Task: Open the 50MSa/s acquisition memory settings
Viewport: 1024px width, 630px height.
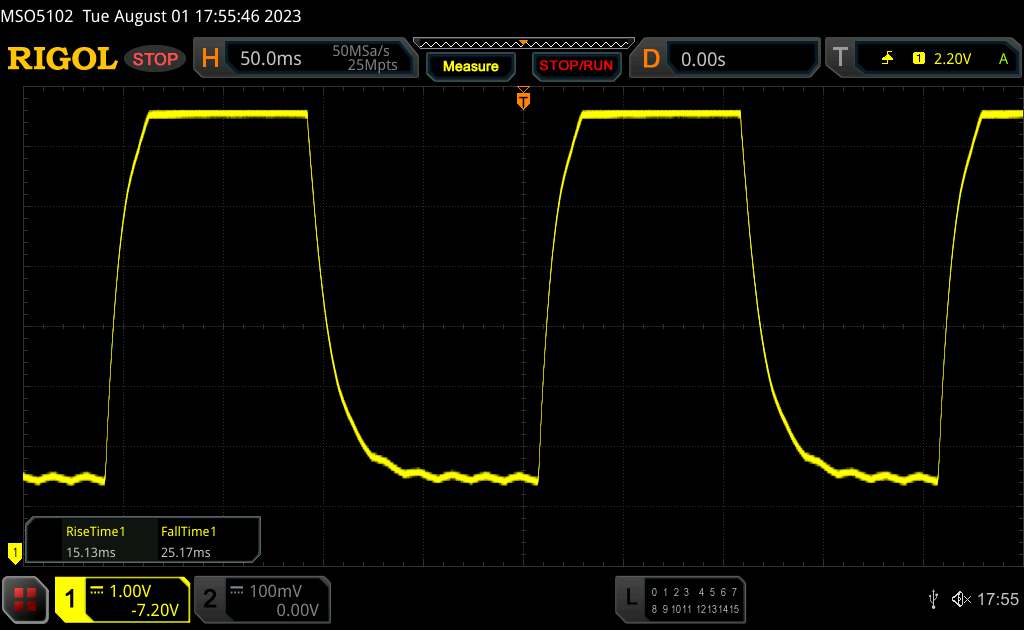Action: pyautogui.click(x=365, y=59)
